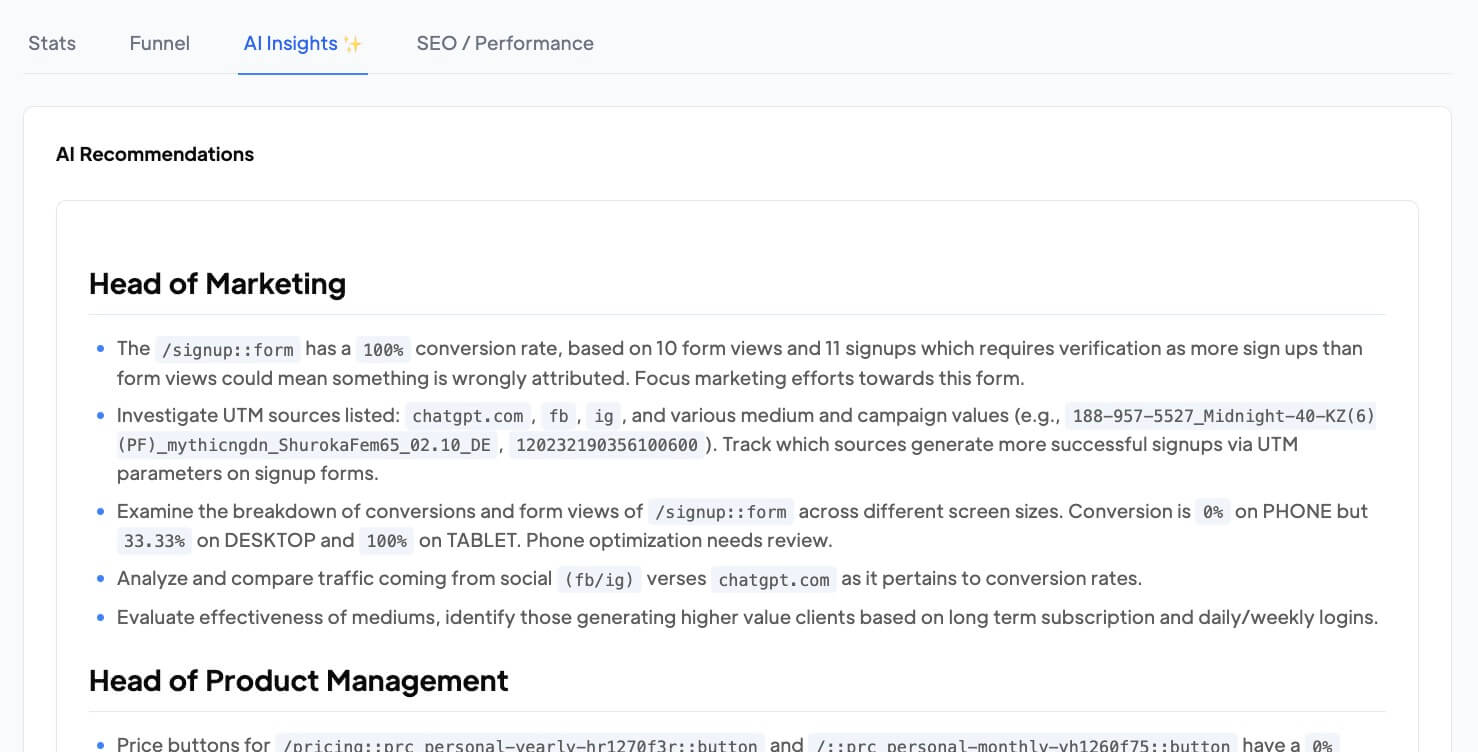Click chatgpt.com in the traffic comparison bullet

click(x=774, y=579)
